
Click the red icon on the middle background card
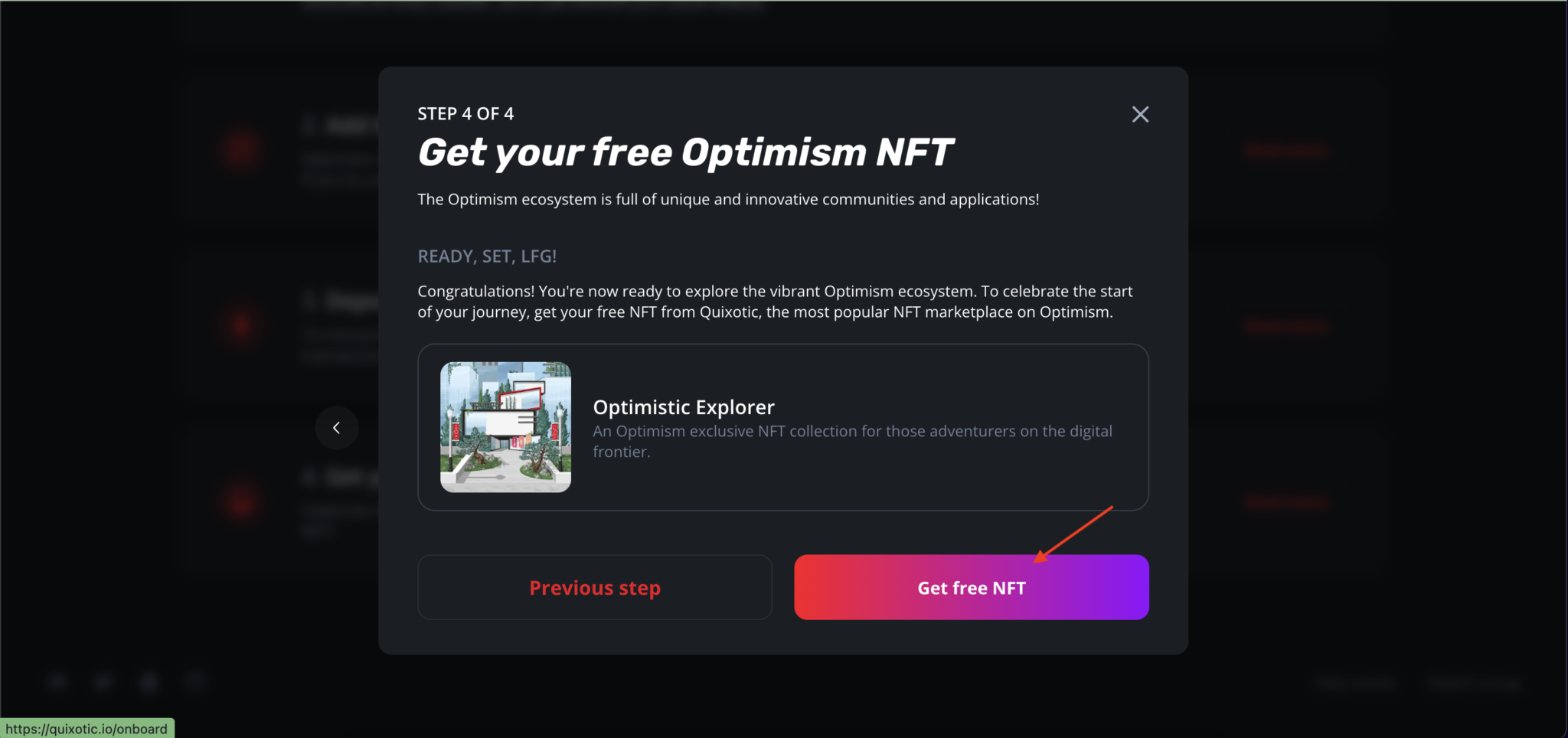click(242, 325)
